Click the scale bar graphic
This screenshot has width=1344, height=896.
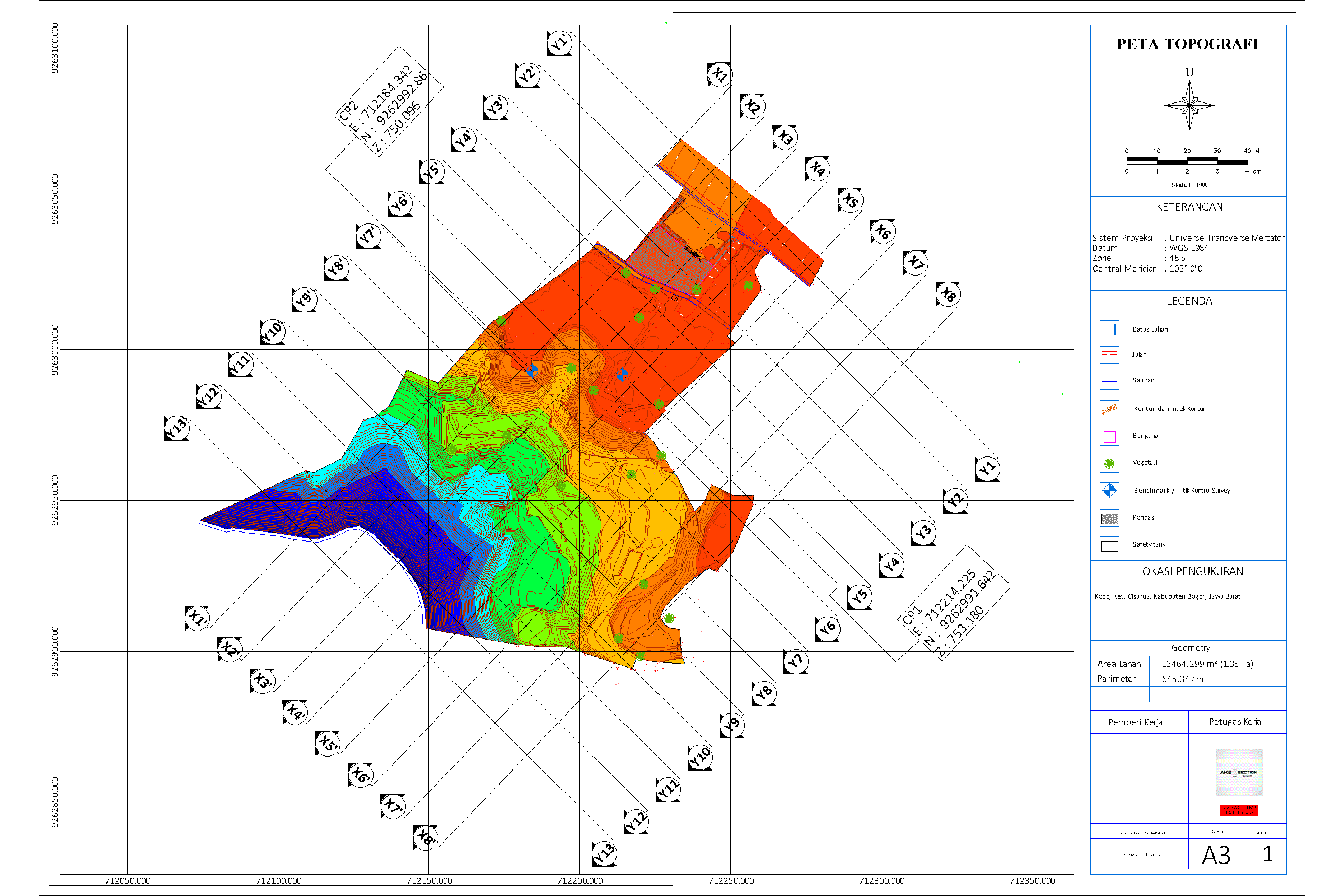click(x=1186, y=161)
